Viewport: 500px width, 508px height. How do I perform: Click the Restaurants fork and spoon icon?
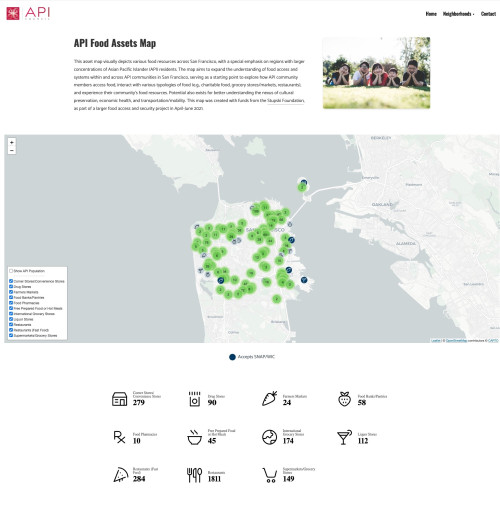pyautogui.click(x=194, y=475)
